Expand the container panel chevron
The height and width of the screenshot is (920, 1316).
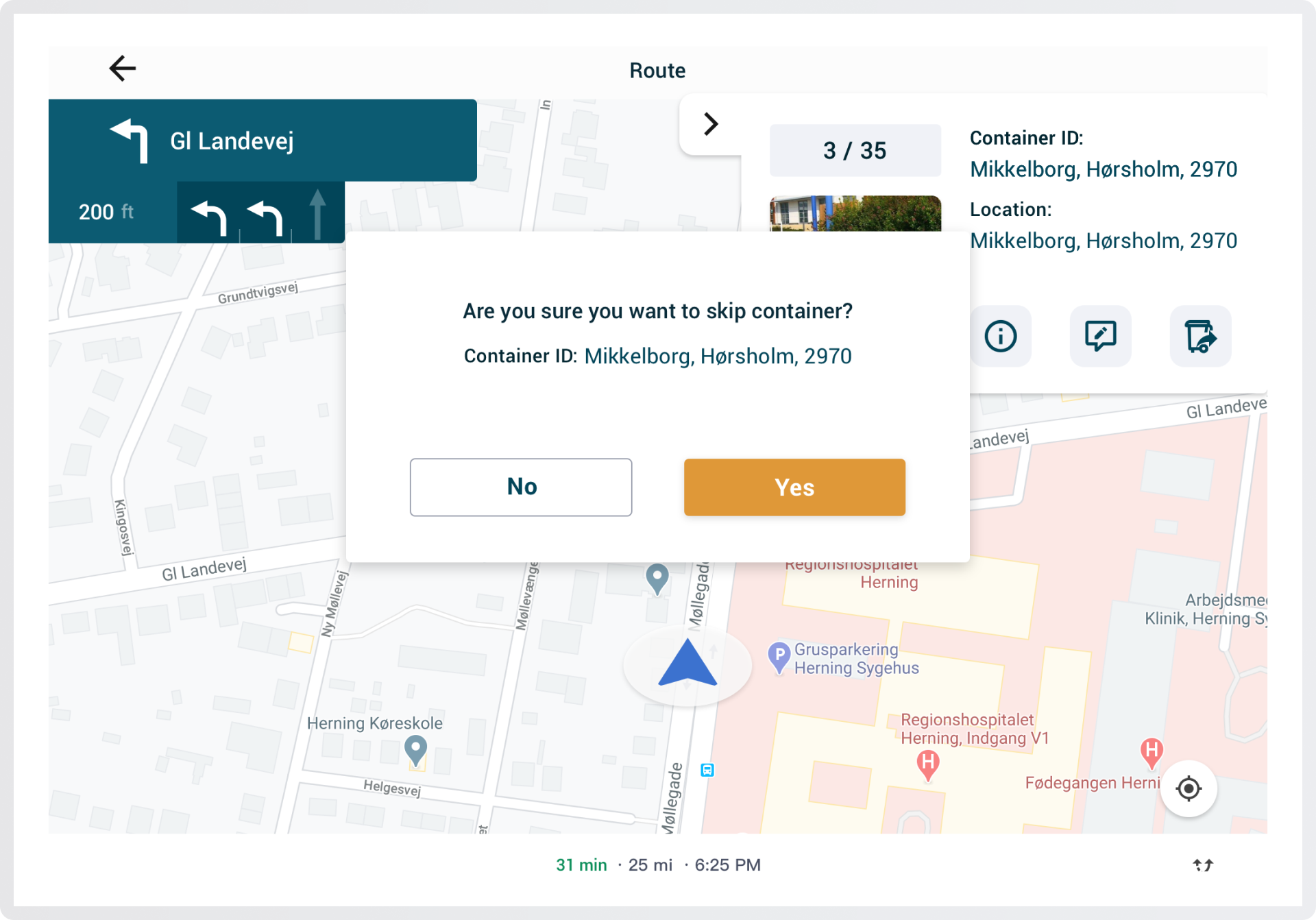coord(711,124)
